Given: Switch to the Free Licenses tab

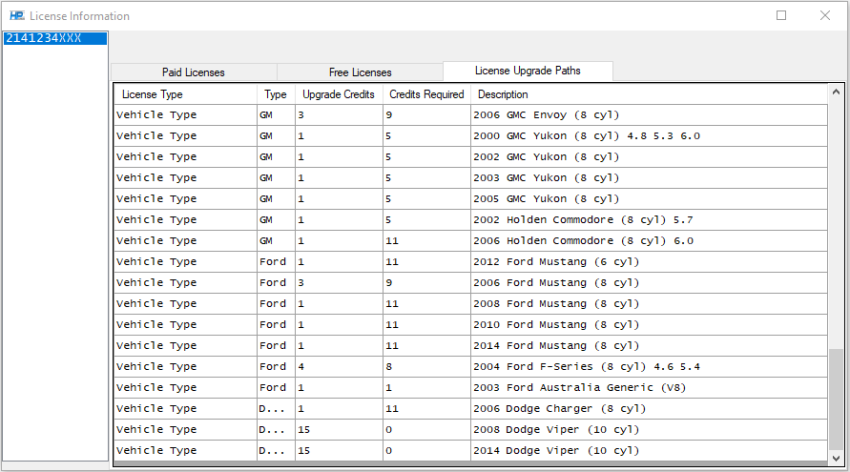Looking at the screenshot, I should click(360, 72).
